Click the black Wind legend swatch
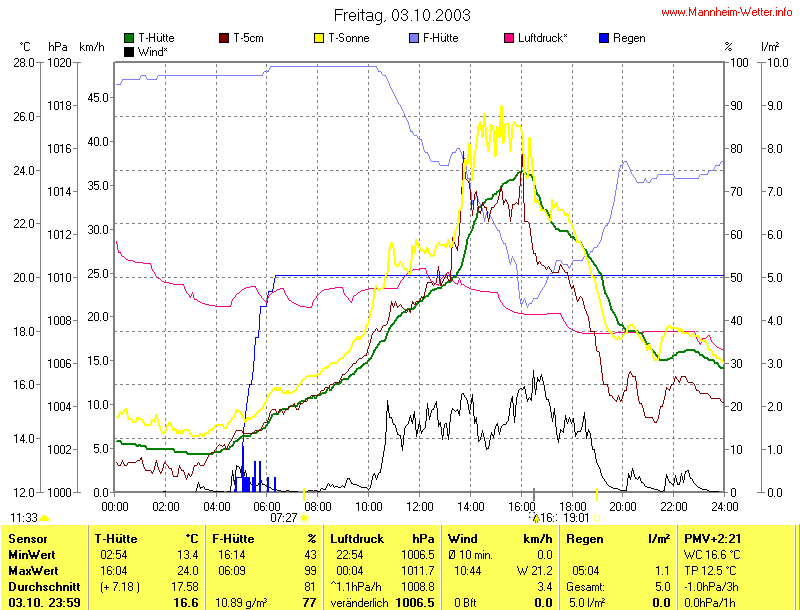 129,51
